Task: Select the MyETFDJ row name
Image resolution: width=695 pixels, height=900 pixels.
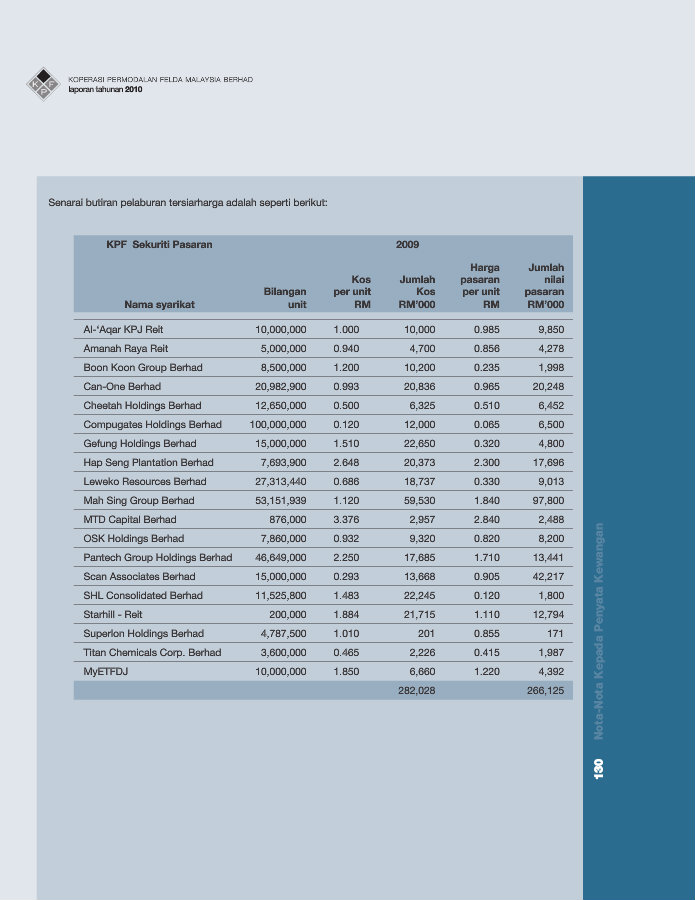Action: tap(106, 671)
